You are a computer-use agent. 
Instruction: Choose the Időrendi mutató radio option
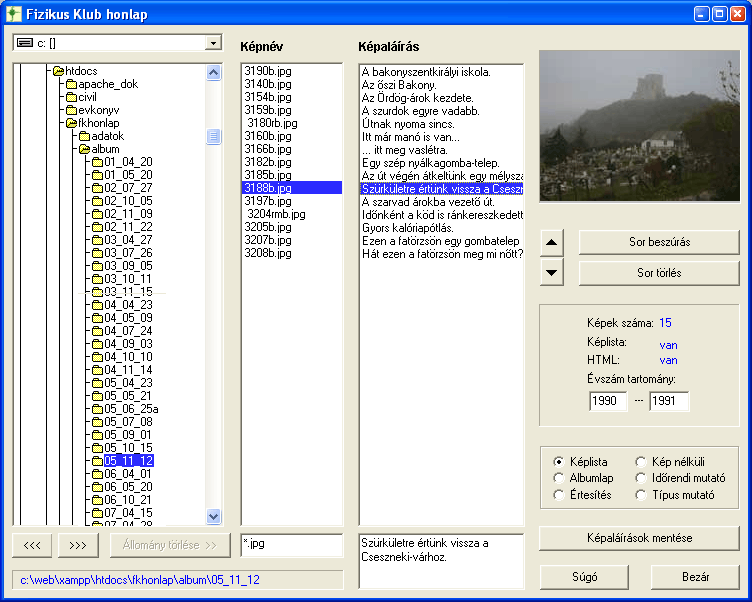641,478
